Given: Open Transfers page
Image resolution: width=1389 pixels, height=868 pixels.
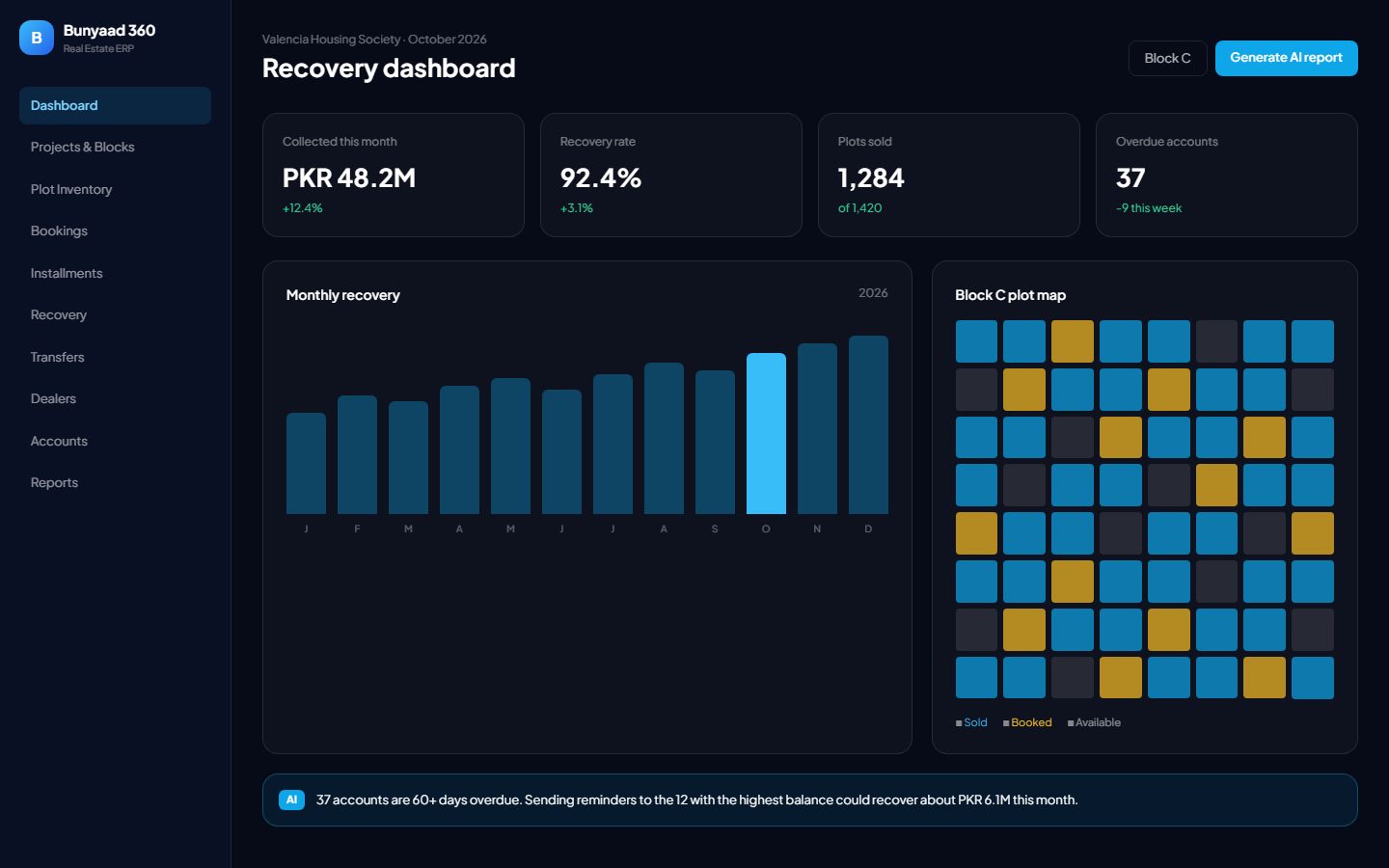Looking at the screenshot, I should click(115, 357).
